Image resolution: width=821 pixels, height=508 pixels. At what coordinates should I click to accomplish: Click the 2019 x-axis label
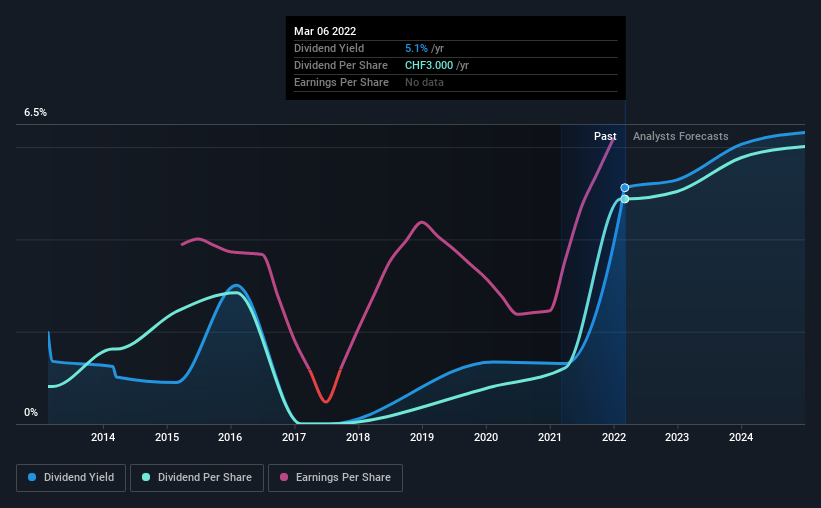tap(422, 437)
